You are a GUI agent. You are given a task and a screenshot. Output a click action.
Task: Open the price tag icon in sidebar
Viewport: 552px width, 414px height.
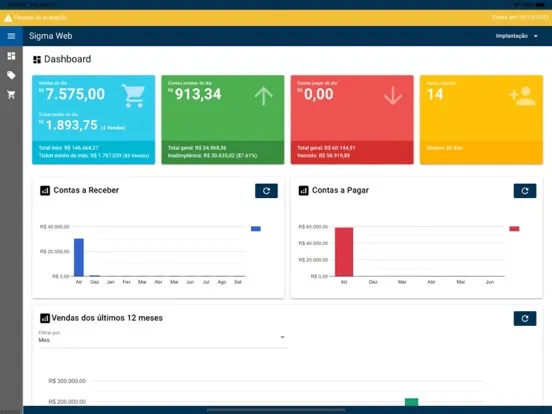click(x=11, y=75)
